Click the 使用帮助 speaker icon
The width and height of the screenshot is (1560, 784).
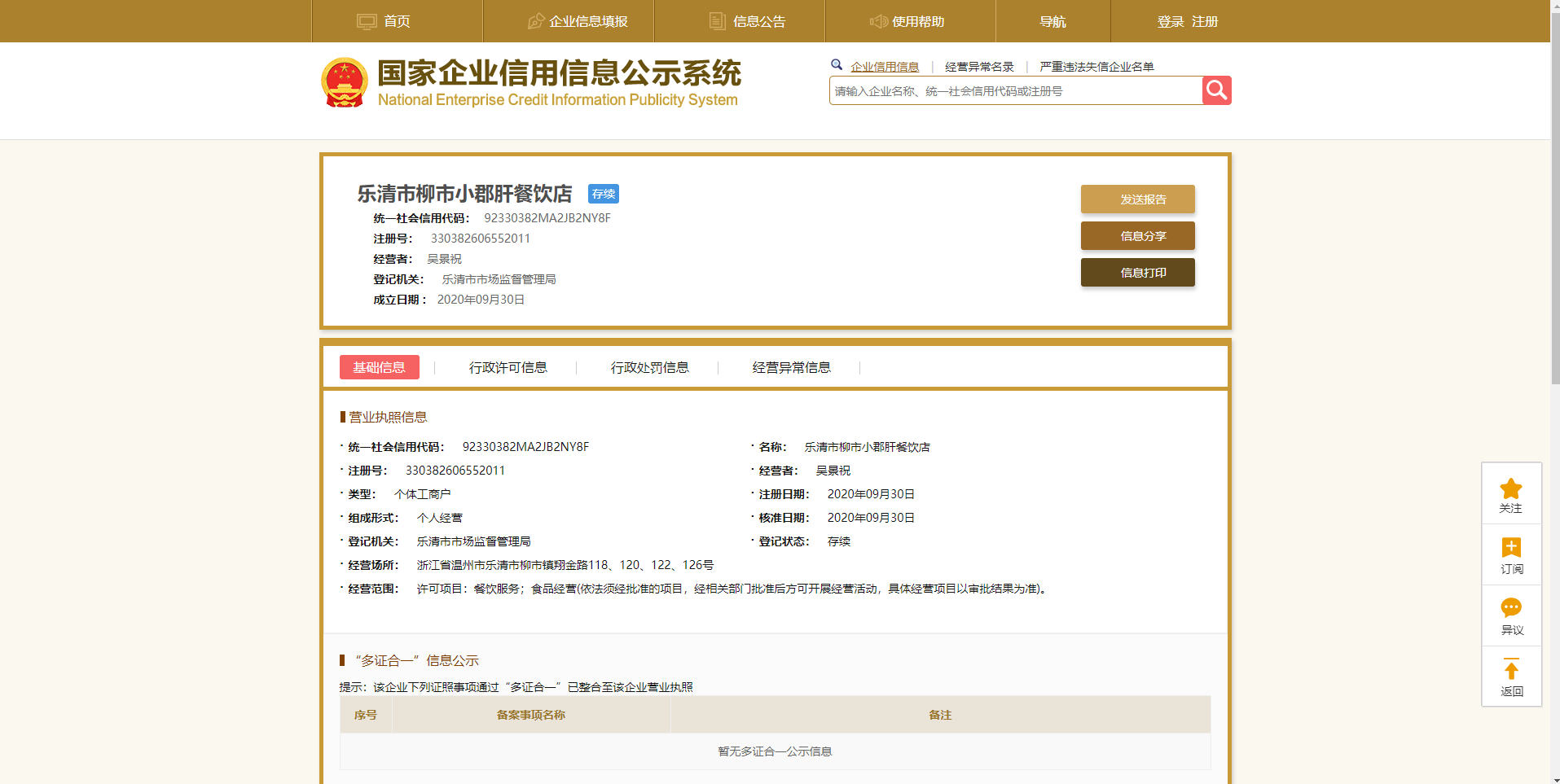point(879,21)
